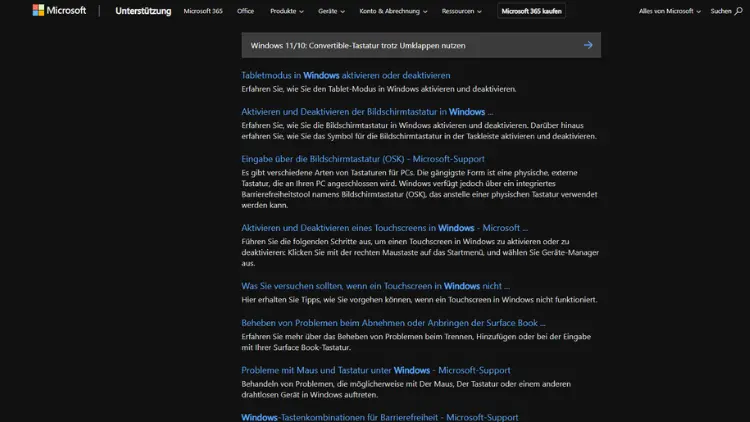Screen dimensions: 750x422
Task: Open Surface Book Abnehmen Probleme link
Action: coord(393,323)
